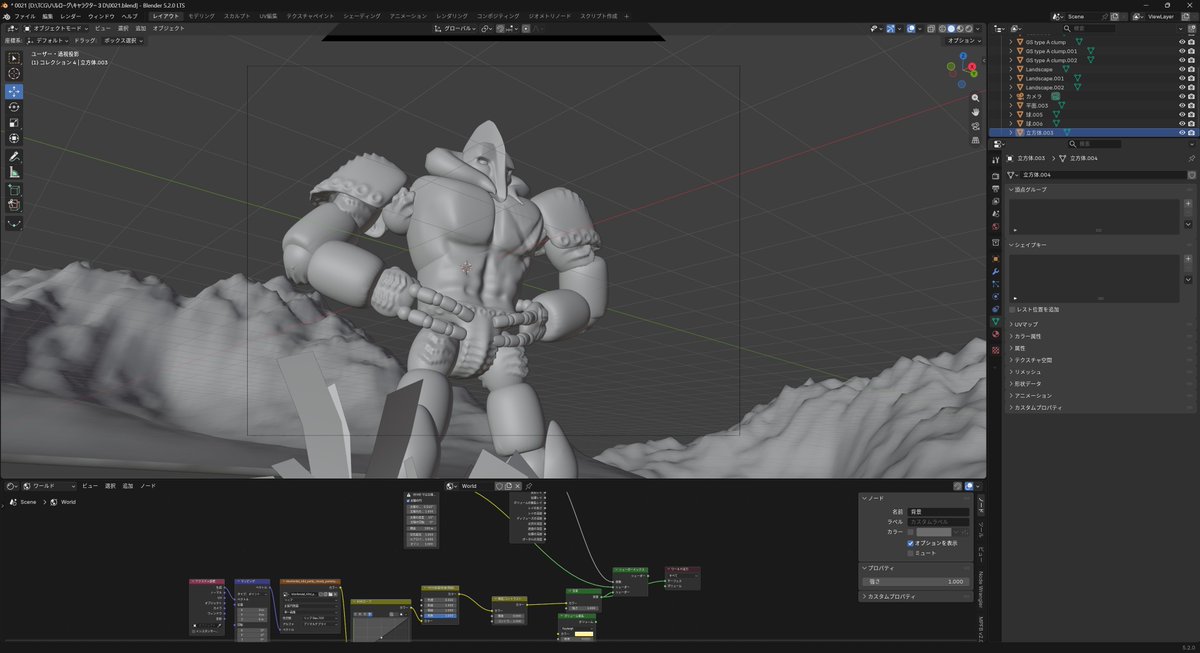This screenshot has width=1200, height=653.
Task: Click the yellow color swatch on background node
Action: (584, 634)
